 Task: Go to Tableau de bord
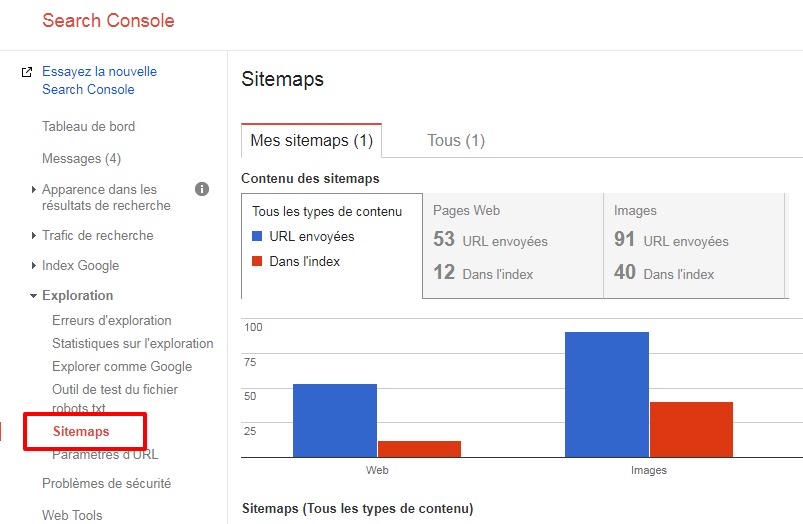pyautogui.click(x=89, y=127)
